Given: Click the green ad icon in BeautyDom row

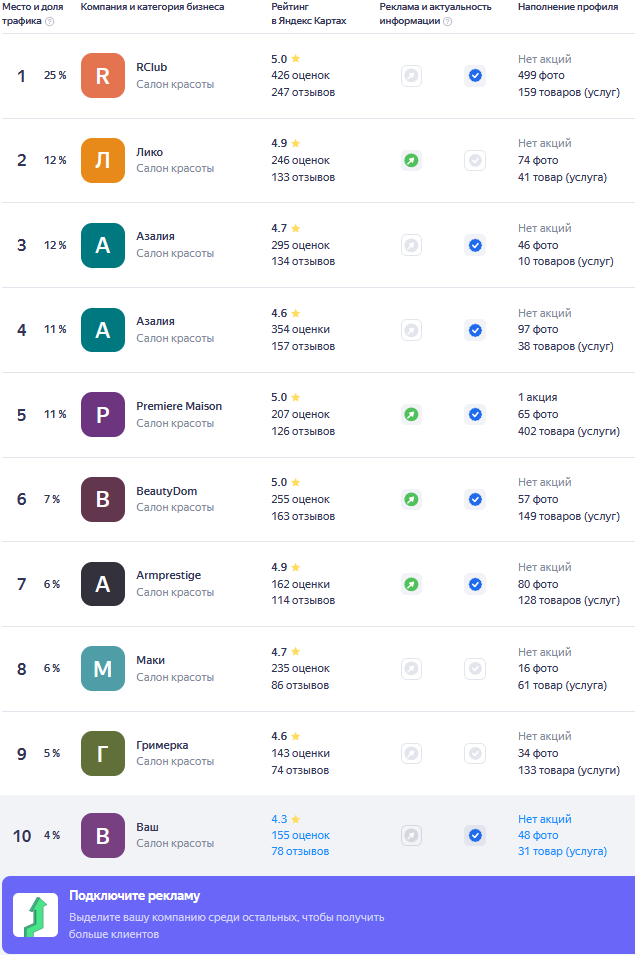Looking at the screenshot, I should [x=412, y=499].
